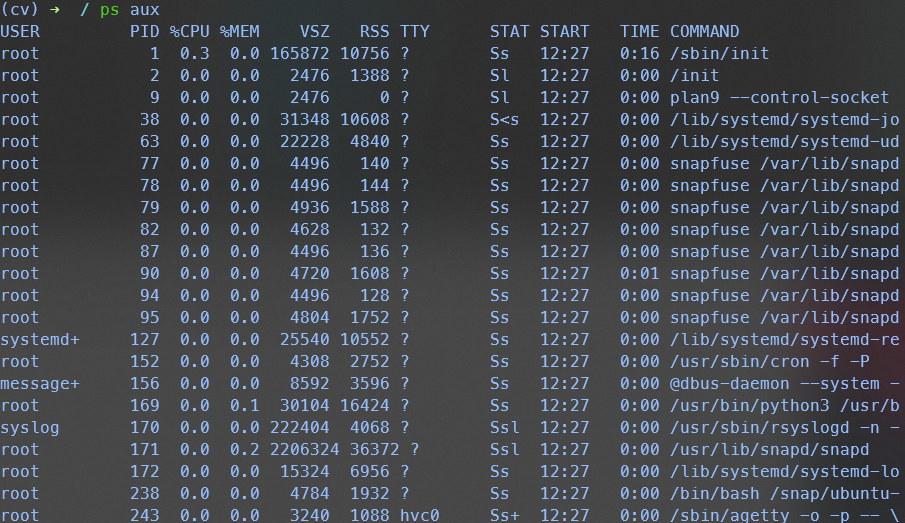Click the PID column header
The width and height of the screenshot is (905, 523).
[x=144, y=31]
